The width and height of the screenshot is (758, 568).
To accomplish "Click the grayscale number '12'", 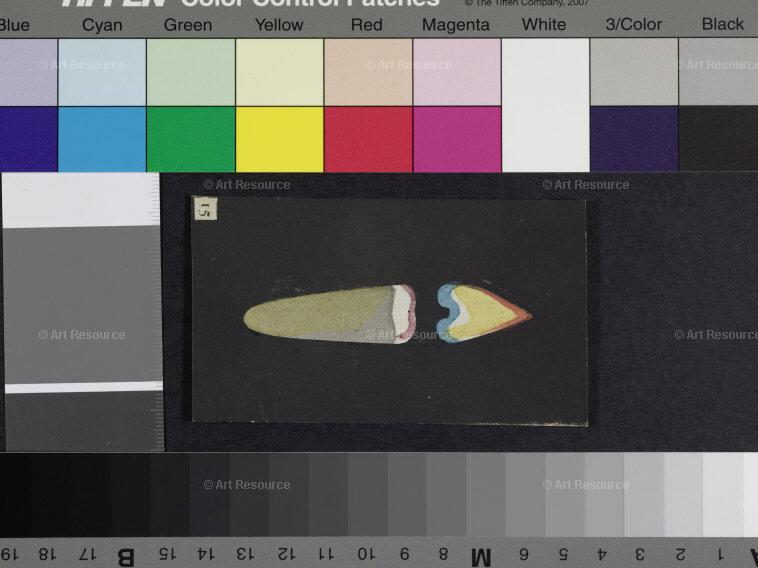I will tap(286, 553).
